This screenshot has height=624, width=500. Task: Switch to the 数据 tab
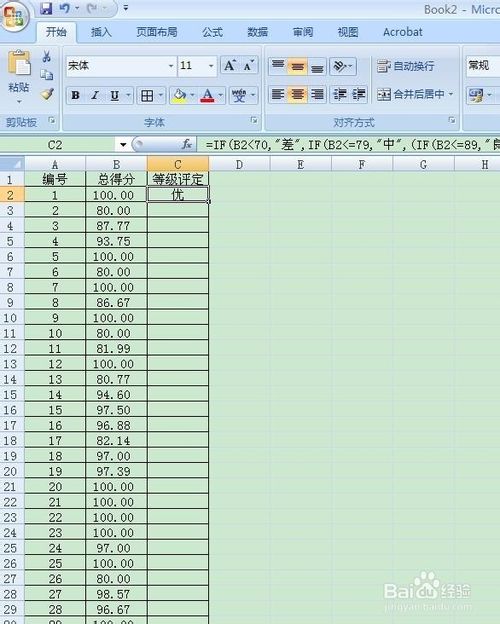point(258,32)
